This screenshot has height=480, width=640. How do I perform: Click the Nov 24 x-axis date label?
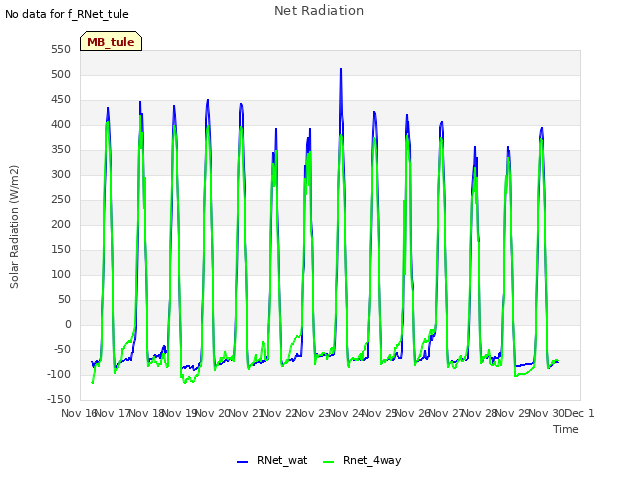click(x=346, y=413)
